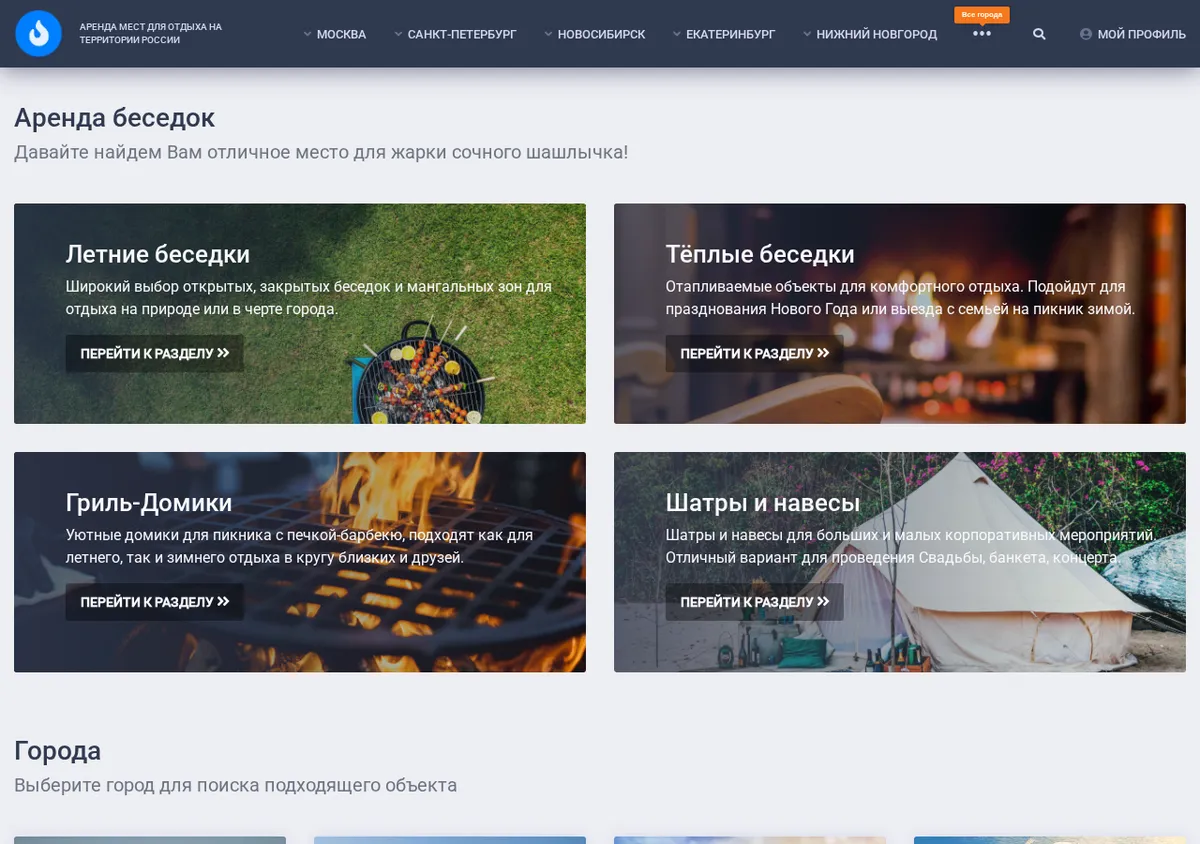Click the orange 'Все города' badge
This screenshot has height=844, width=1200.
[x=982, y=15]
